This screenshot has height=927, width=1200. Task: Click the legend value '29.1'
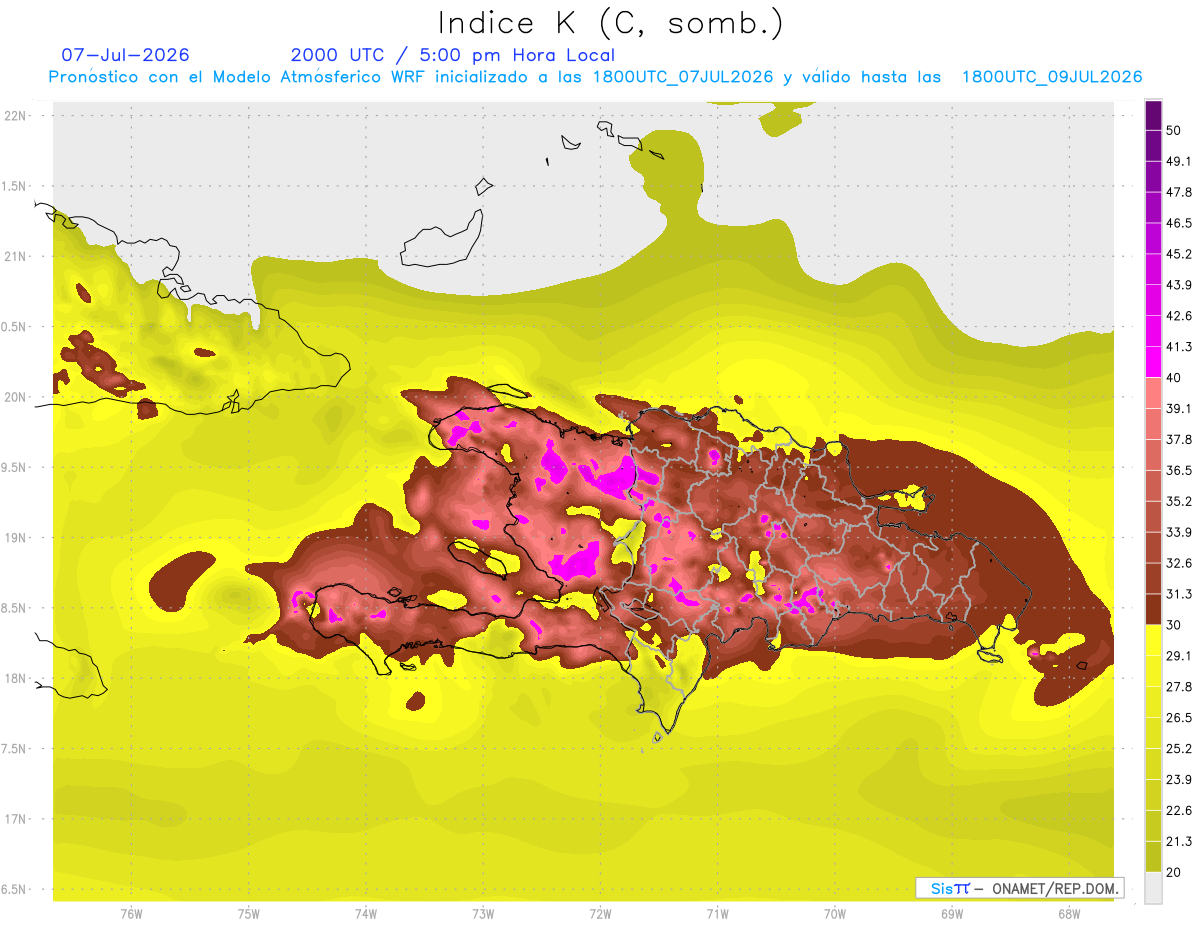click(x=1179, y=656)
